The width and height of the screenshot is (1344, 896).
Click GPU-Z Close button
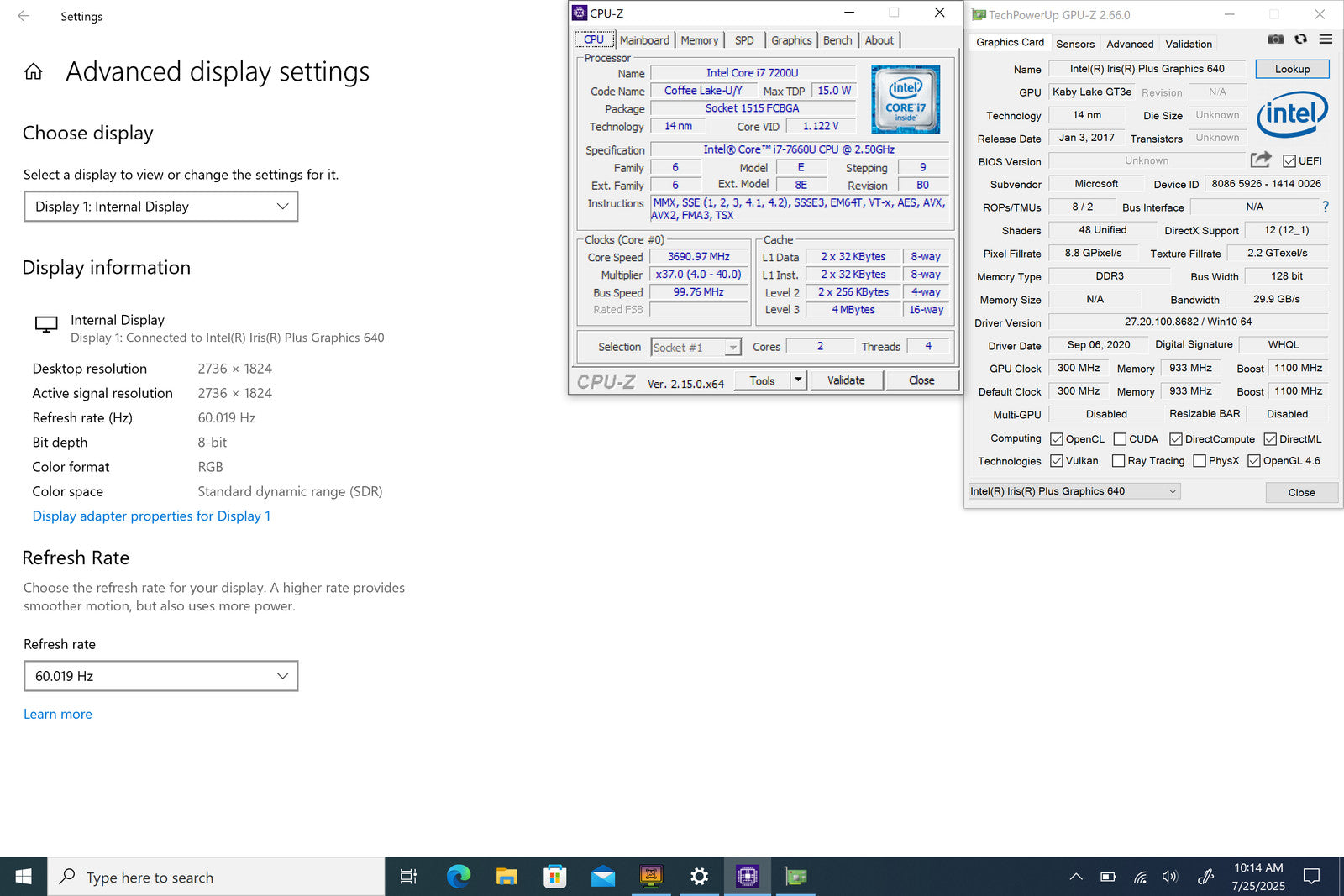(x=1301, y=492)
